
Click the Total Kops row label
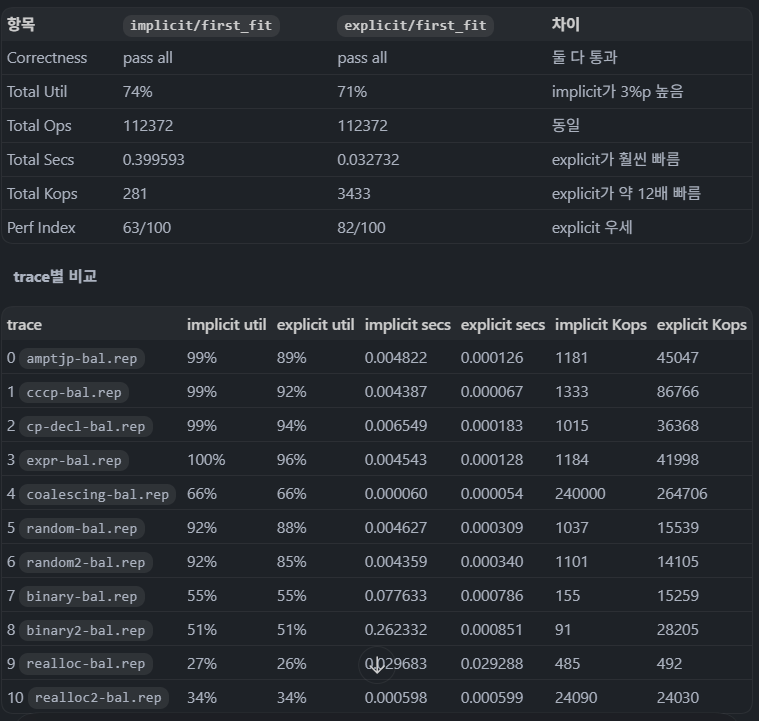[42, 194]
